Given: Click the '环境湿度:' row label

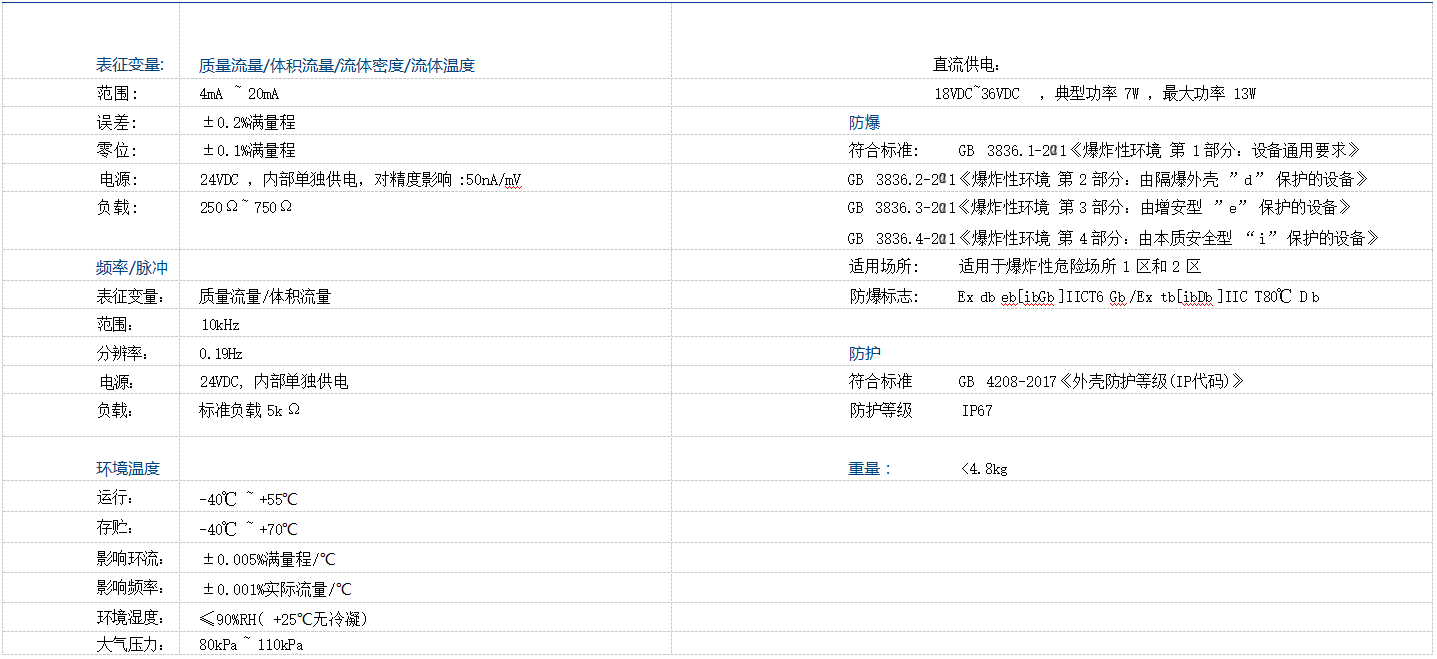Looking at the screenshot, I should coord(131,618).
